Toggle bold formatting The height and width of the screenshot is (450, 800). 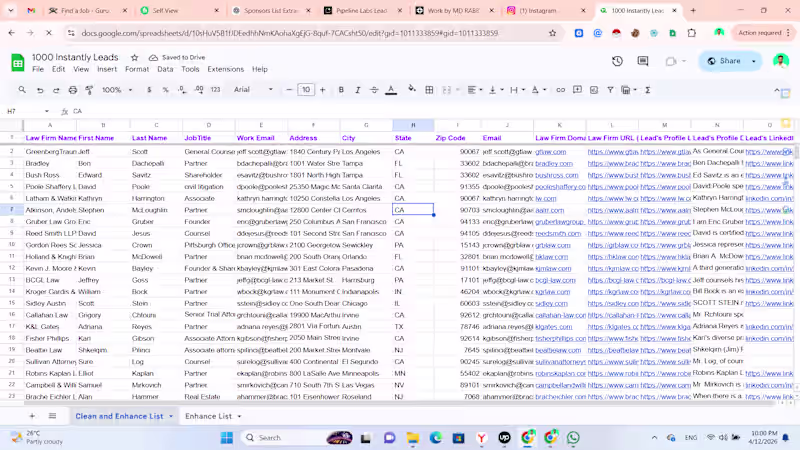pyautogui.click(x=341, y=90)
